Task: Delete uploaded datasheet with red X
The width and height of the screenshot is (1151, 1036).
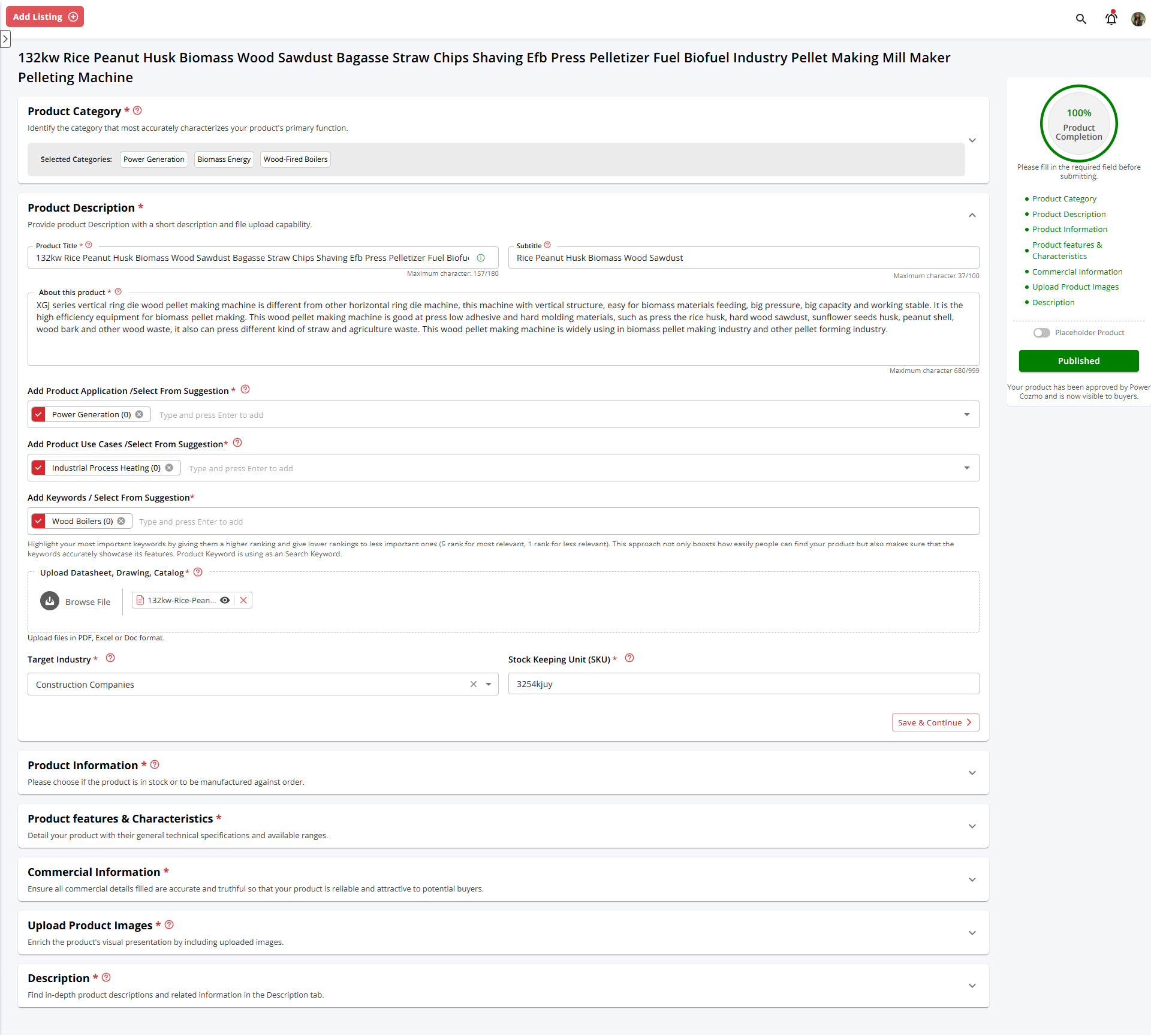Action: [243, 600]
